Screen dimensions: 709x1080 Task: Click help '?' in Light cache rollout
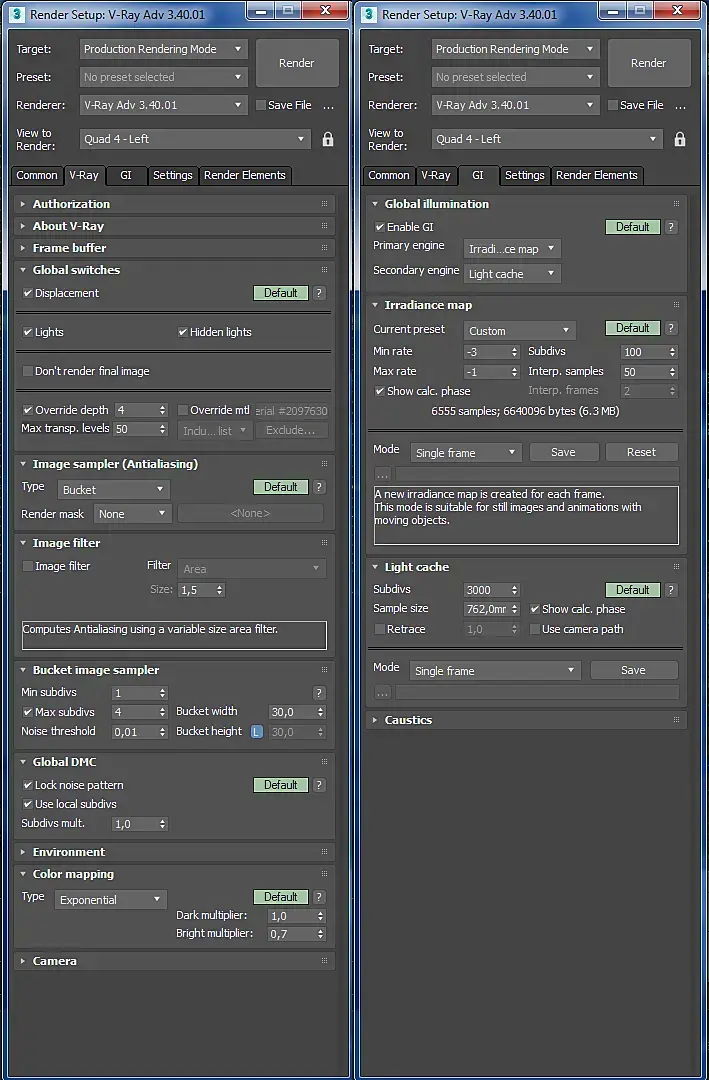pyautogui.click(x=671, y=590)
